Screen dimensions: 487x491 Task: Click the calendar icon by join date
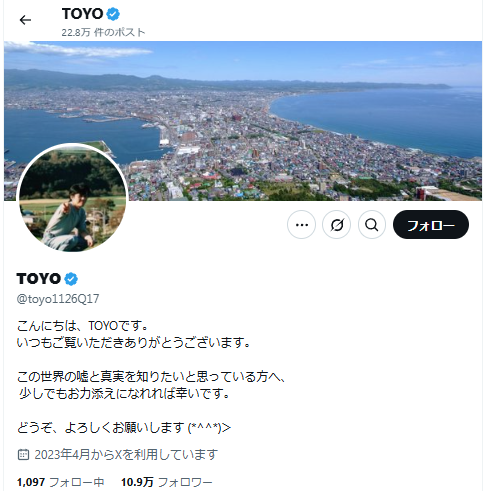point(23,454)
